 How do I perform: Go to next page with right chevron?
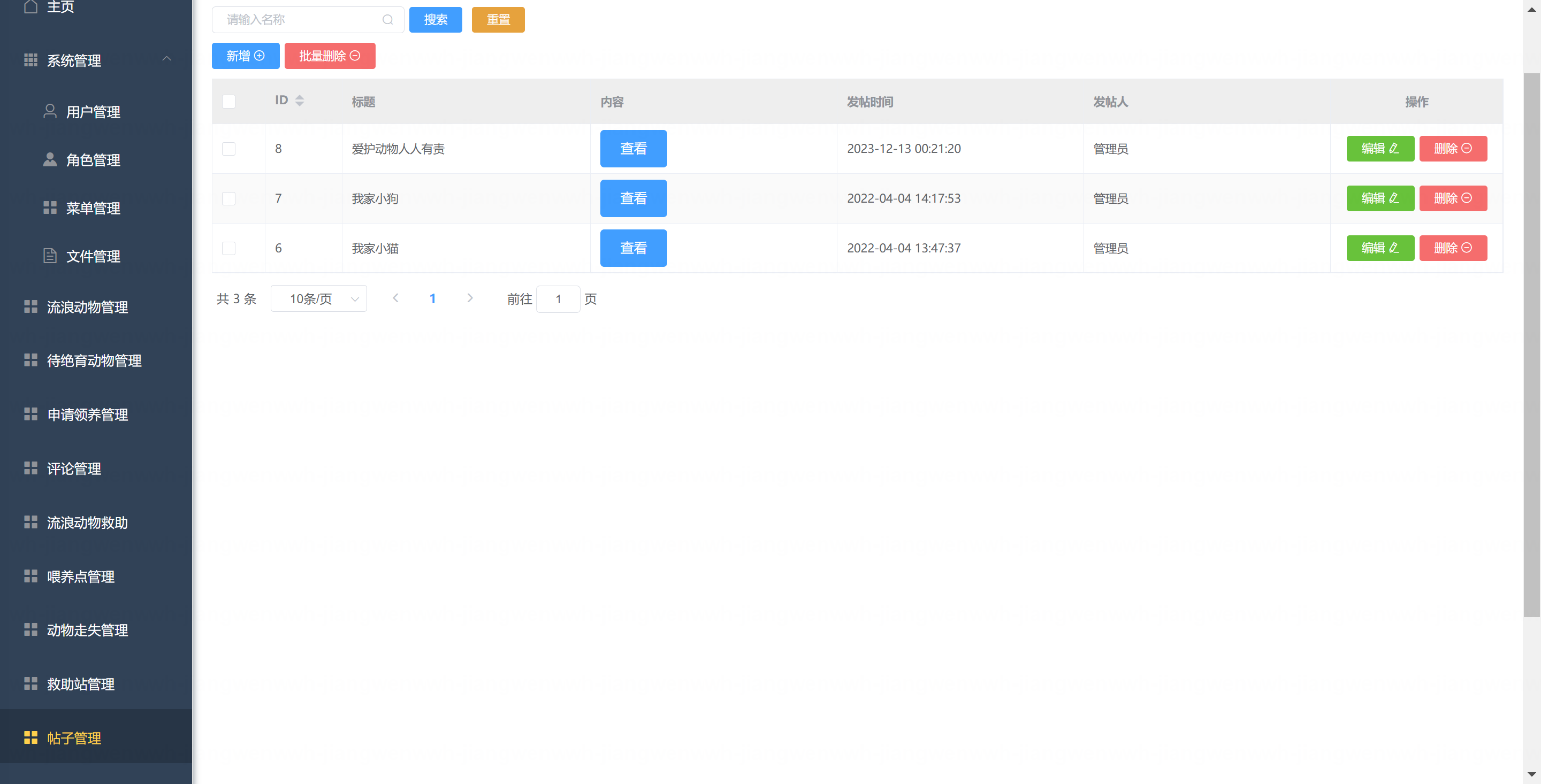tap(470, 298)
